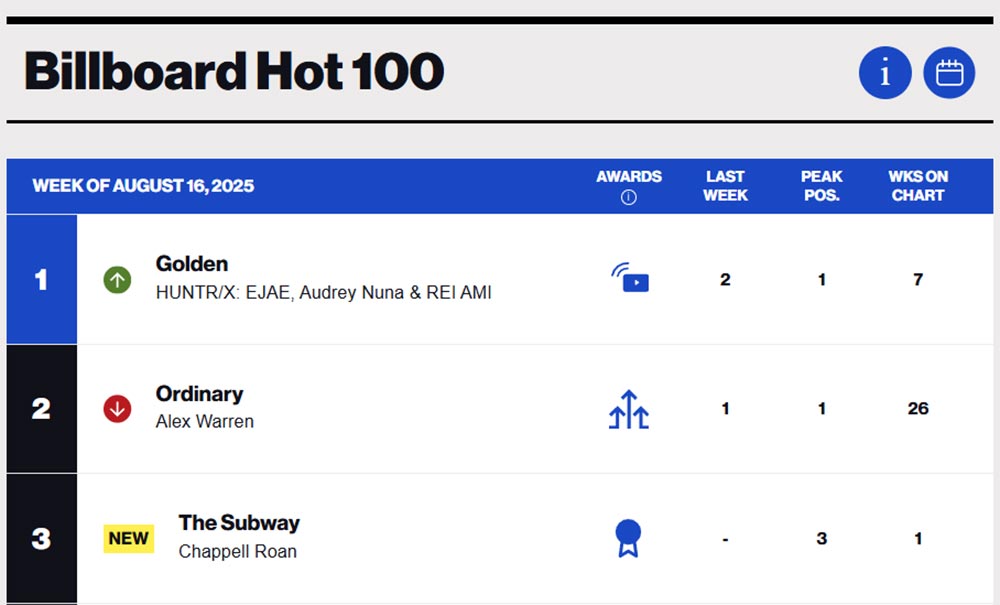Screen dimensions: 1000x605
Task: Click the Last Week column header
Action: (725, 186)
